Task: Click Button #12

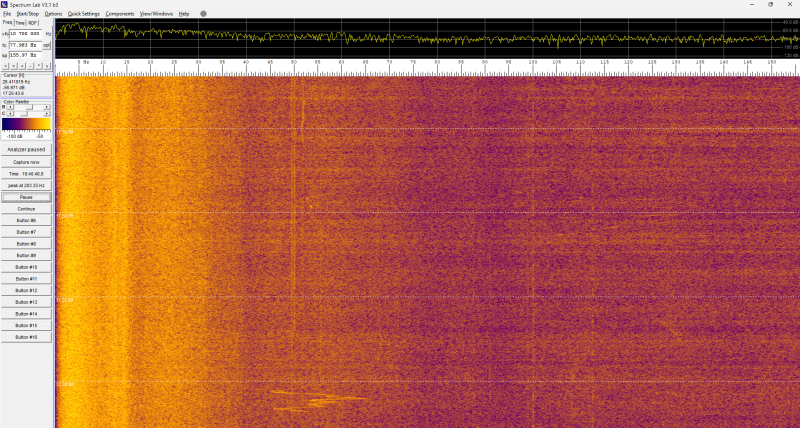Action: 27,290
